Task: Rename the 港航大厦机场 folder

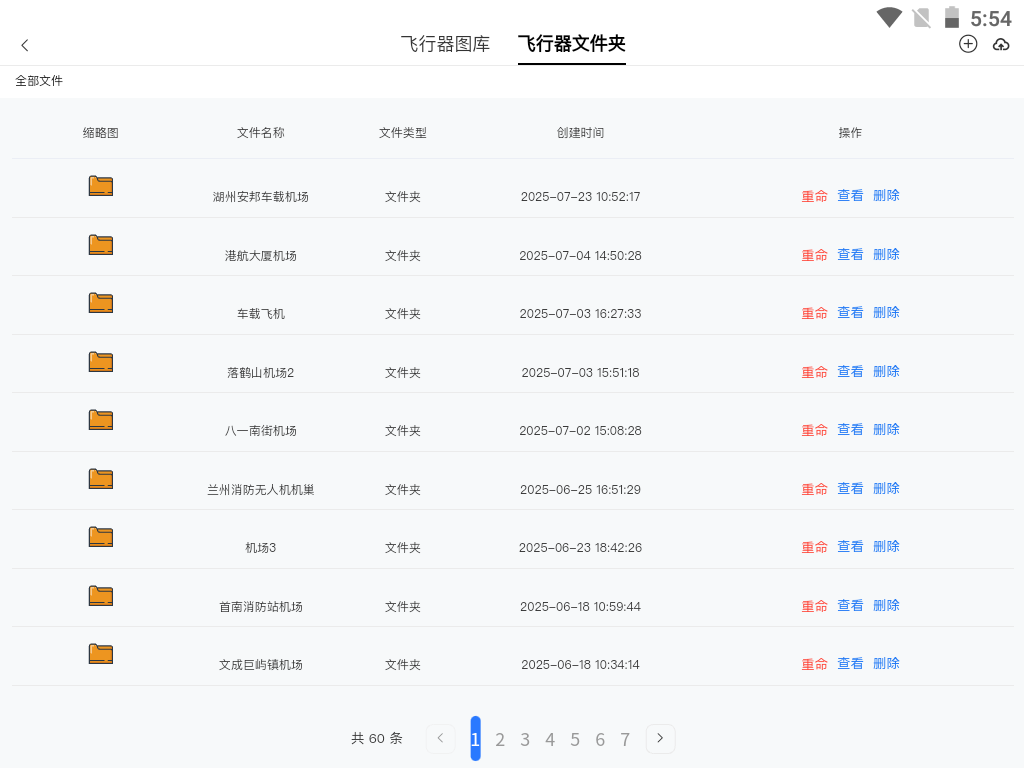Action: (814, 255)
